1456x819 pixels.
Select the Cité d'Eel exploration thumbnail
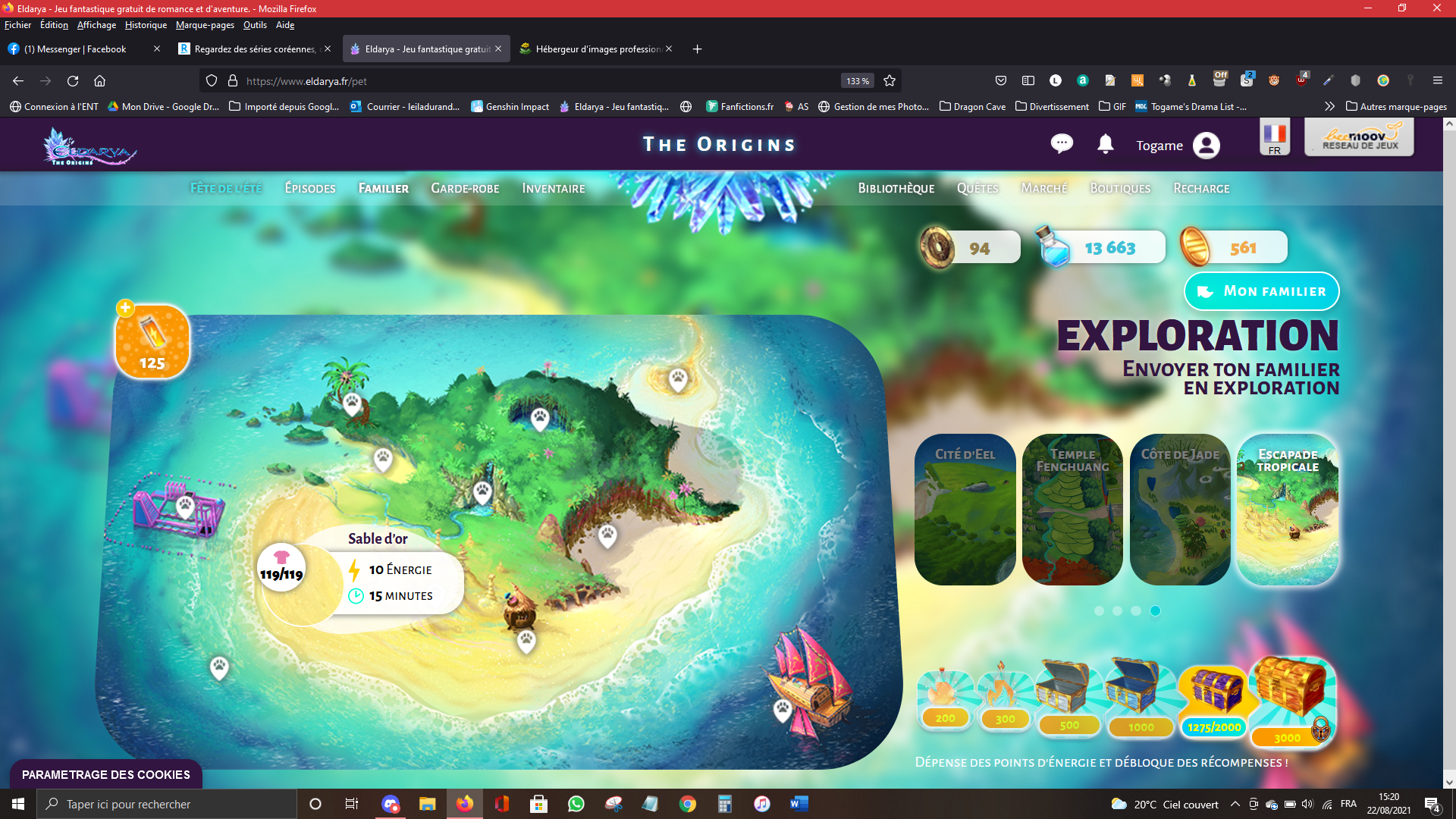point(965,510)
